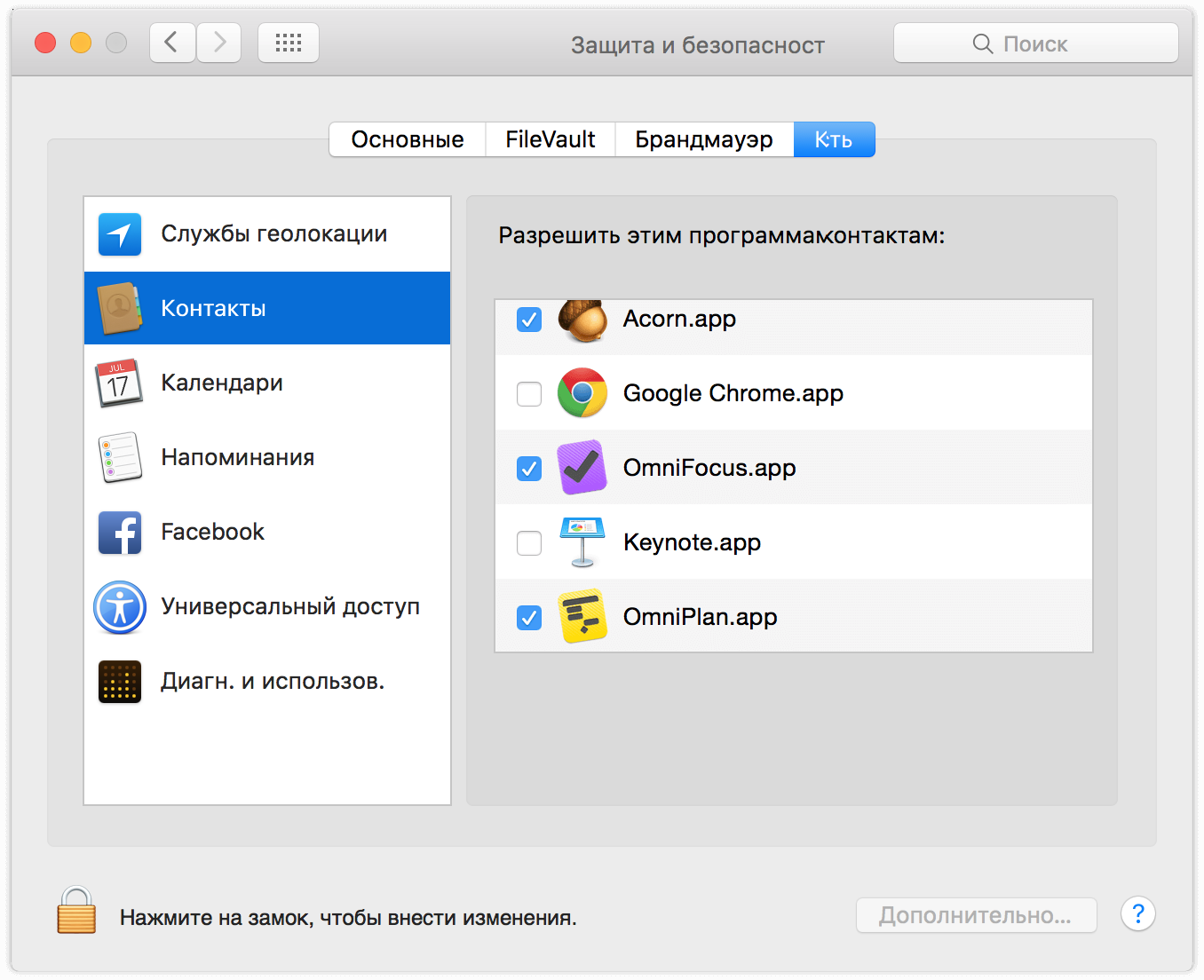
Task: Click the Diagnostics dotted grid icon
Action: (120, 682)
